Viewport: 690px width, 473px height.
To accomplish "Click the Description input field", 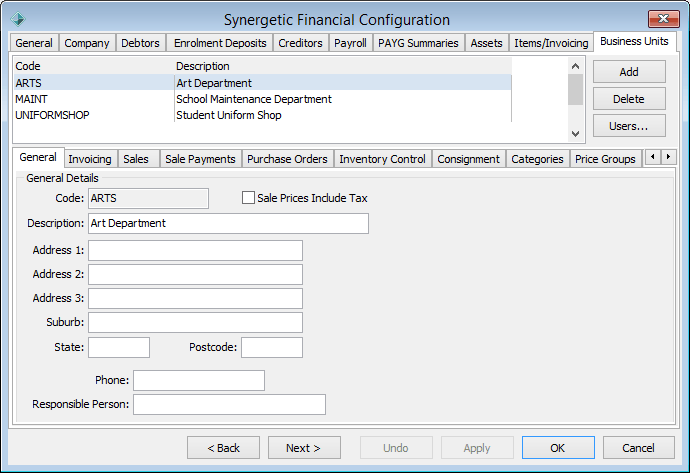I will pyautogui.click(x=228, y=223).
